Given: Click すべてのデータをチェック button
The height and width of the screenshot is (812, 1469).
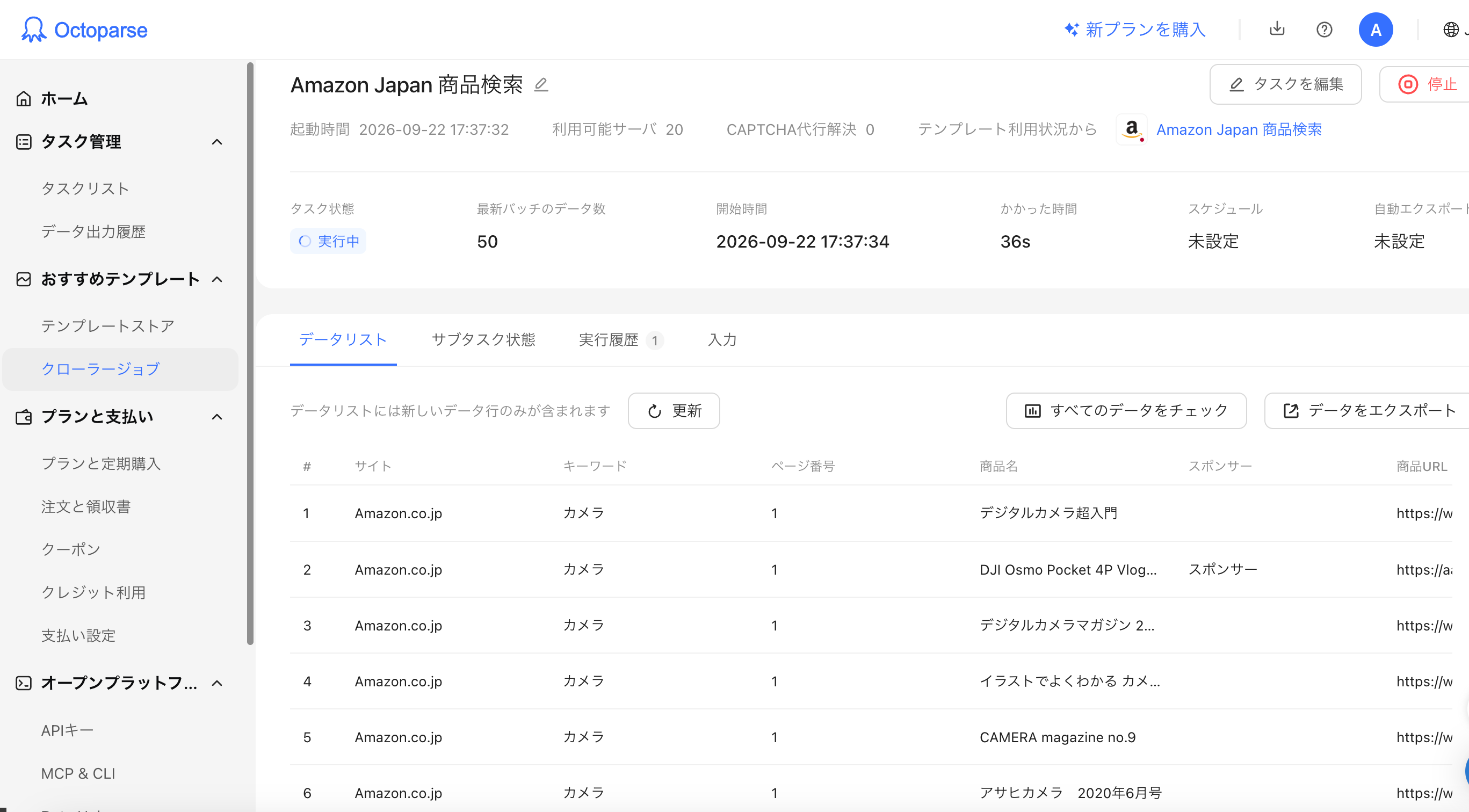Looking at the screenshot, I should click(x=1126, y=410).
